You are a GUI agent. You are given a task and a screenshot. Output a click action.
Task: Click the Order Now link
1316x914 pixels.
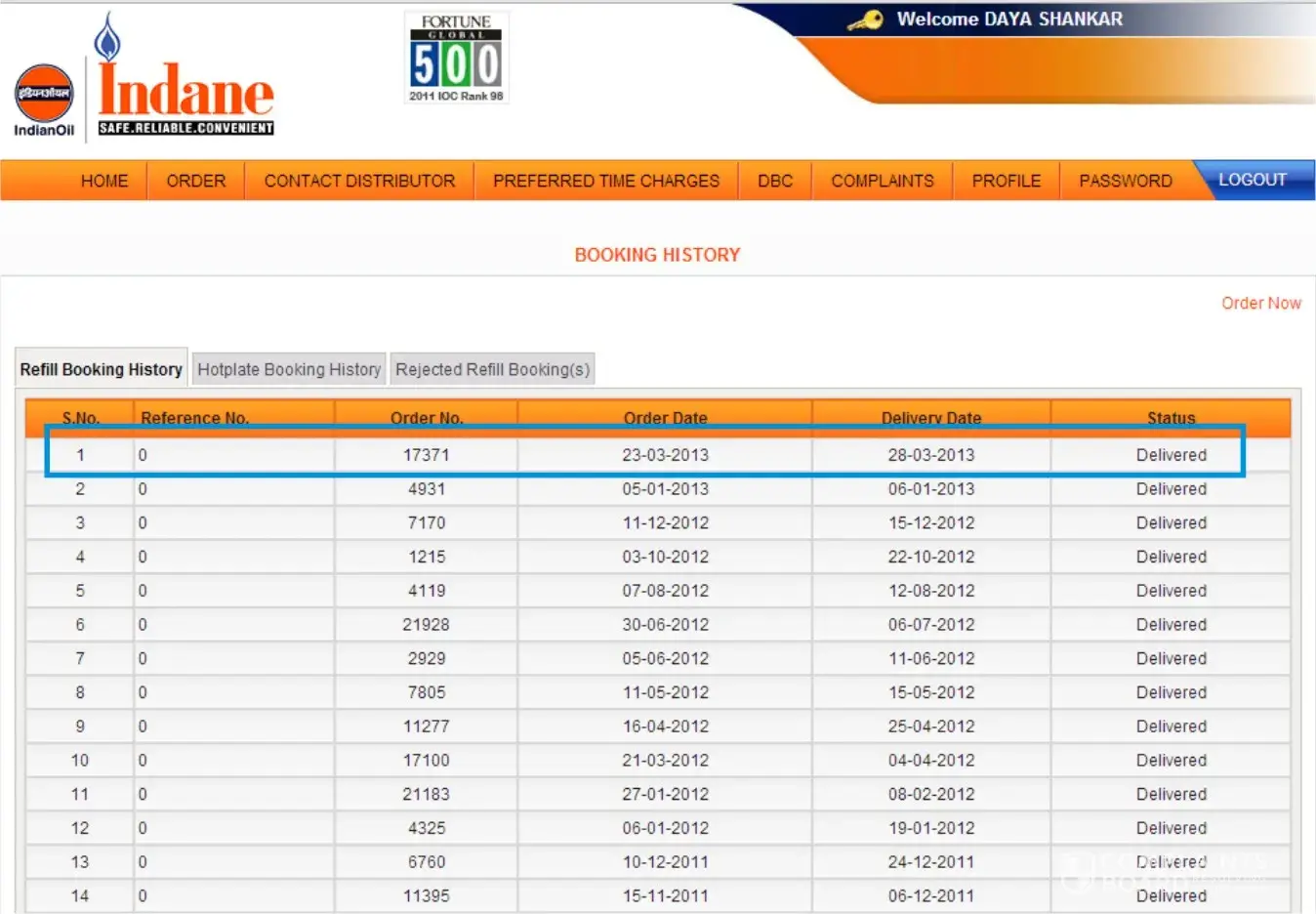(1260, 303)
